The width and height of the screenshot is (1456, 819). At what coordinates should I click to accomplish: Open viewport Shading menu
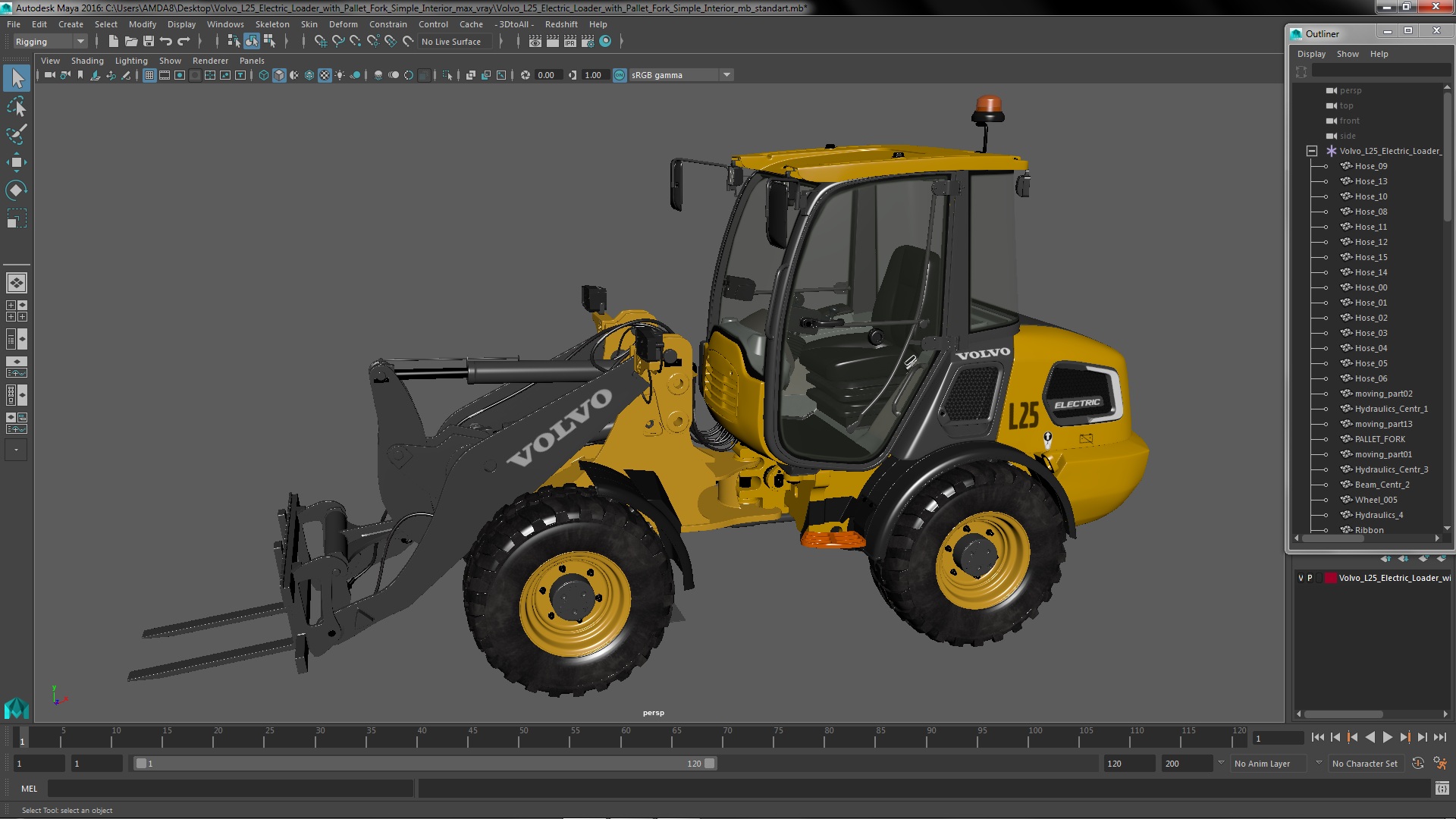click(87, 61)
